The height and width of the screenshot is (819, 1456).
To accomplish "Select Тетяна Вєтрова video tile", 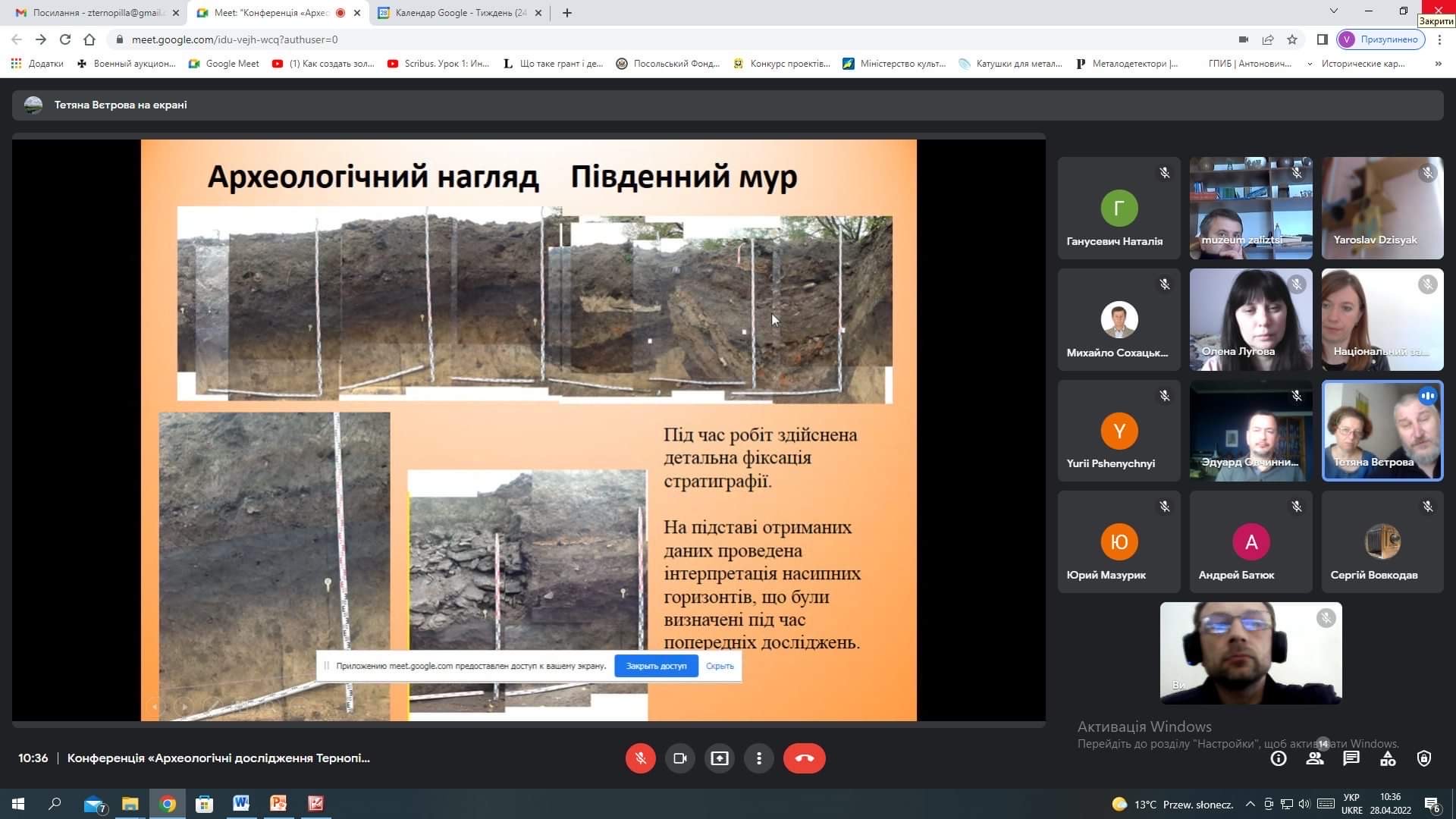I will coord(1382,431).
